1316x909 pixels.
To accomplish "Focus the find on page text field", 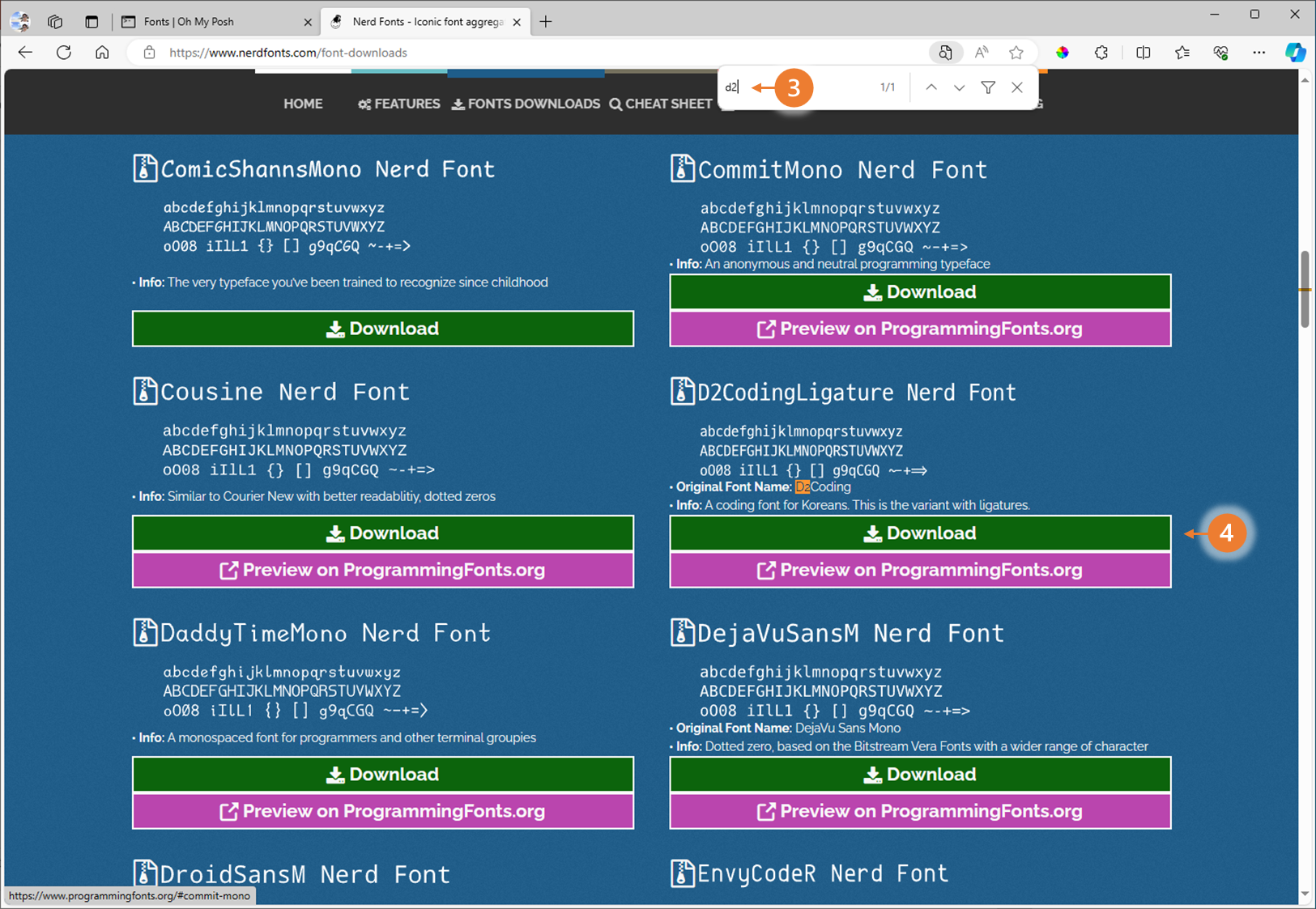I will [798, 87].
